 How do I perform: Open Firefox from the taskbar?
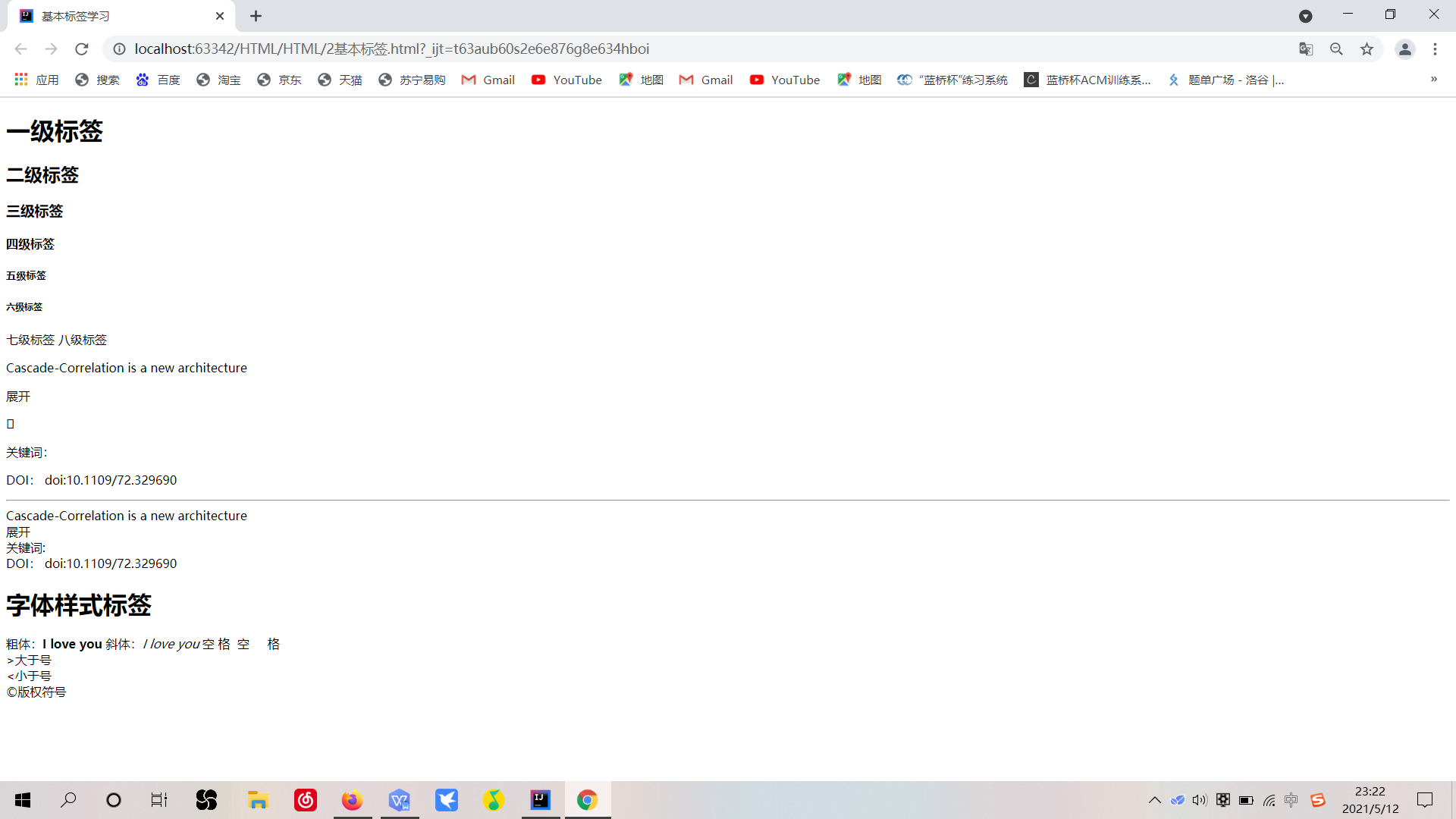[352, 800]
